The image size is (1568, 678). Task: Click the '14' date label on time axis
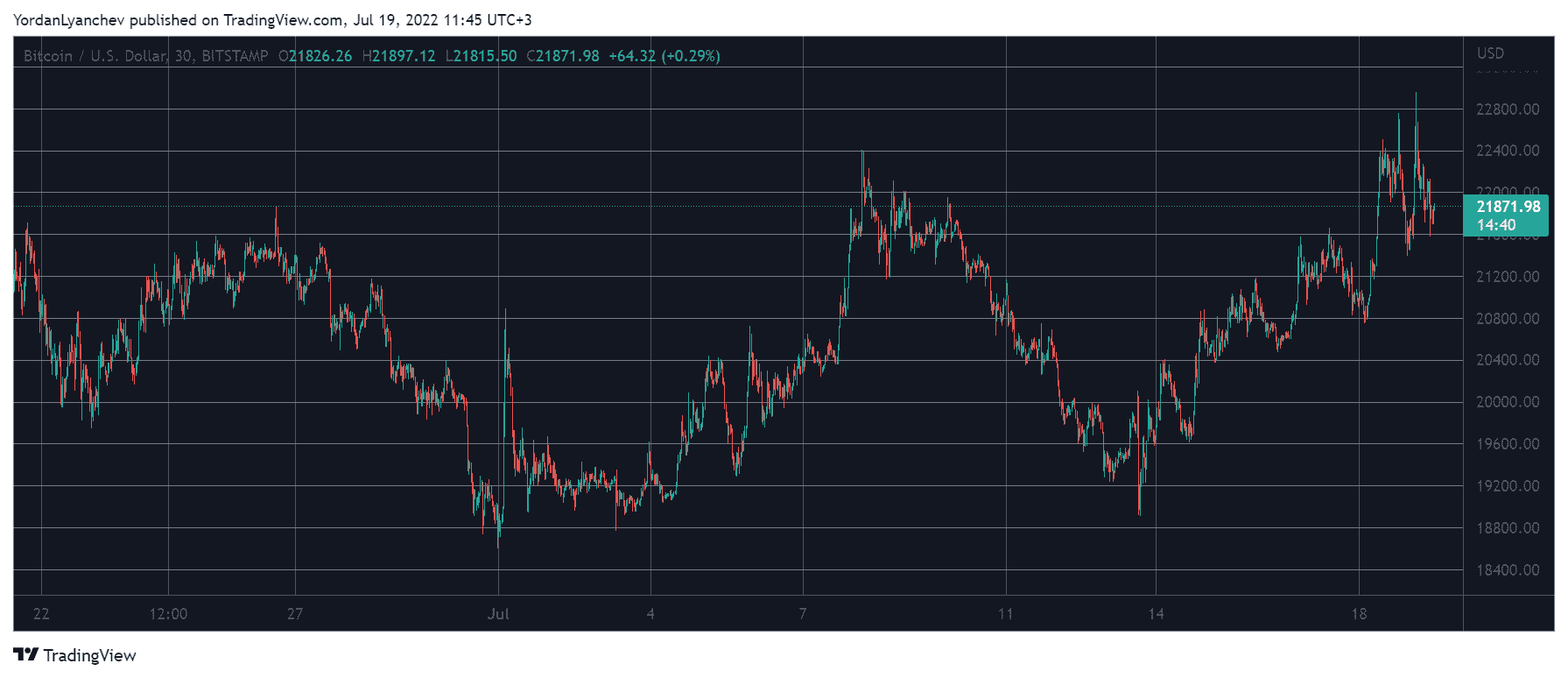click(1157, 614)
